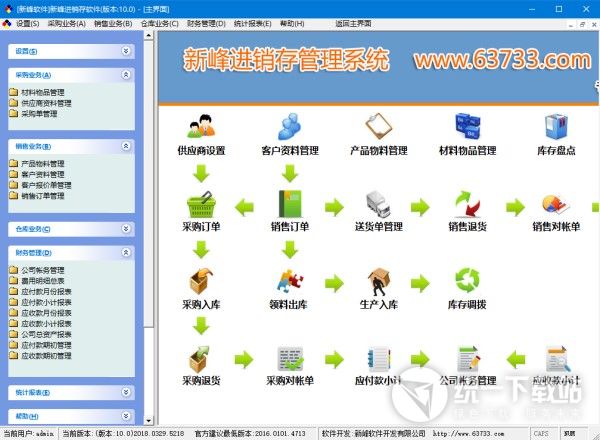
Task: Select 应付款月份报表 in the sidebar
Action: click(x=46, y=292)
